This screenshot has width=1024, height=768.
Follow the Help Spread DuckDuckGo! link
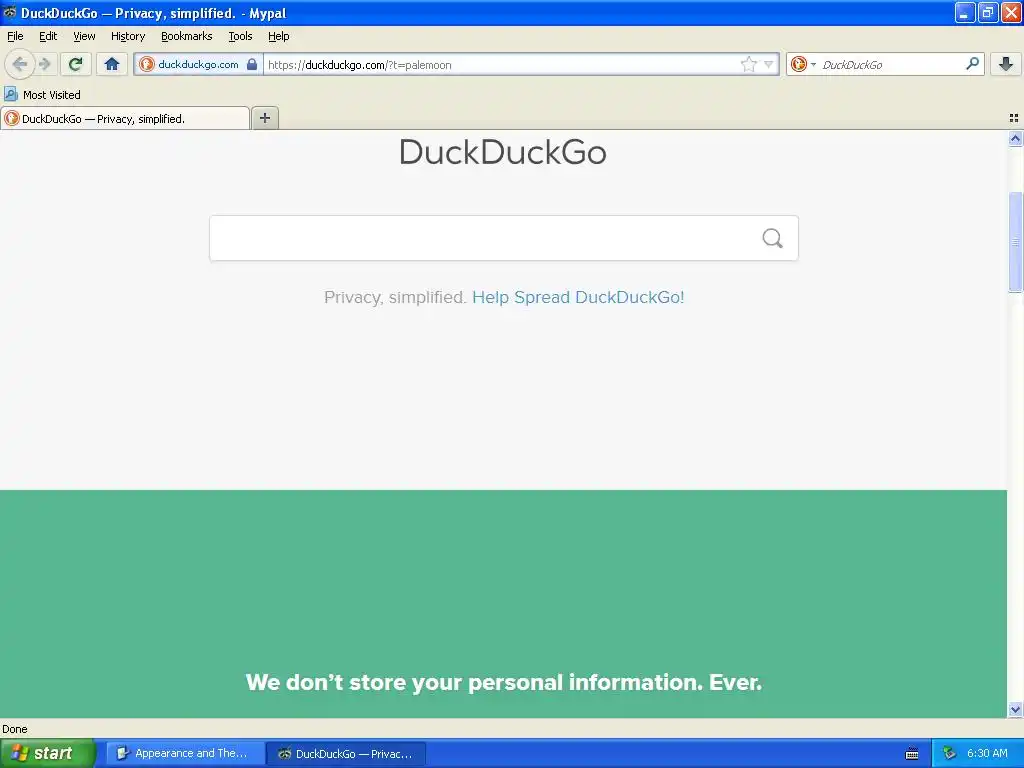coord(578,297)
